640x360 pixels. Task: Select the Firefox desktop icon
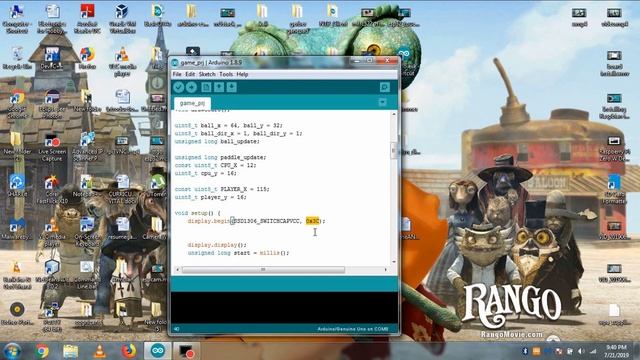pos(87,59)
